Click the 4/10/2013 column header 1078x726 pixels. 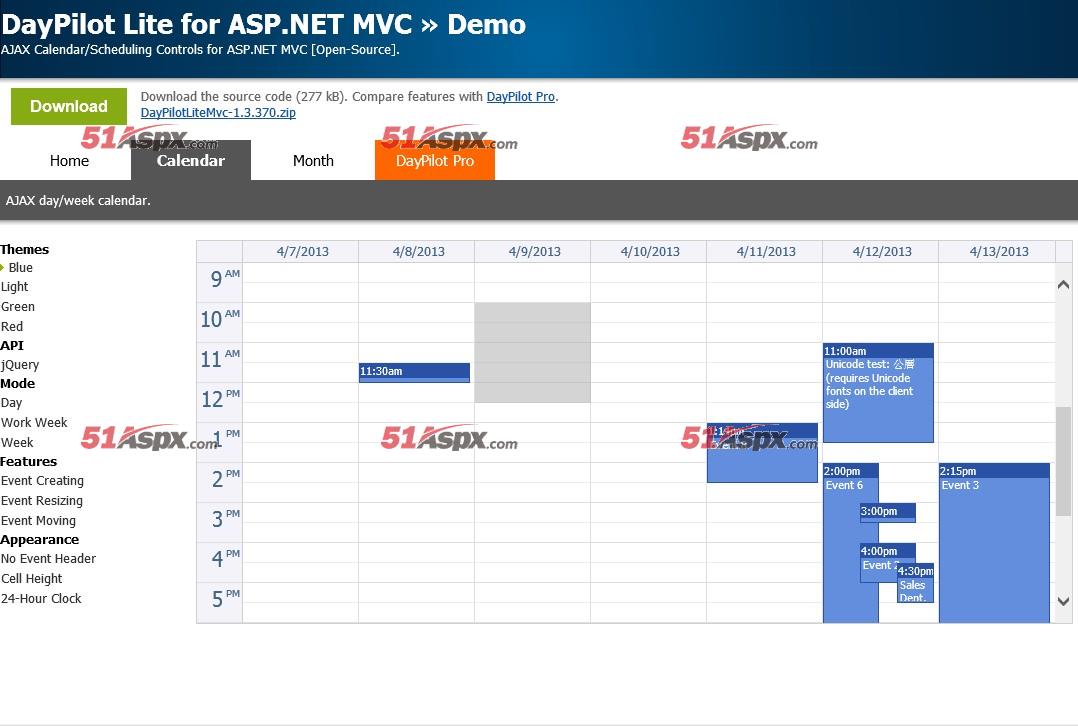[650, 252]
